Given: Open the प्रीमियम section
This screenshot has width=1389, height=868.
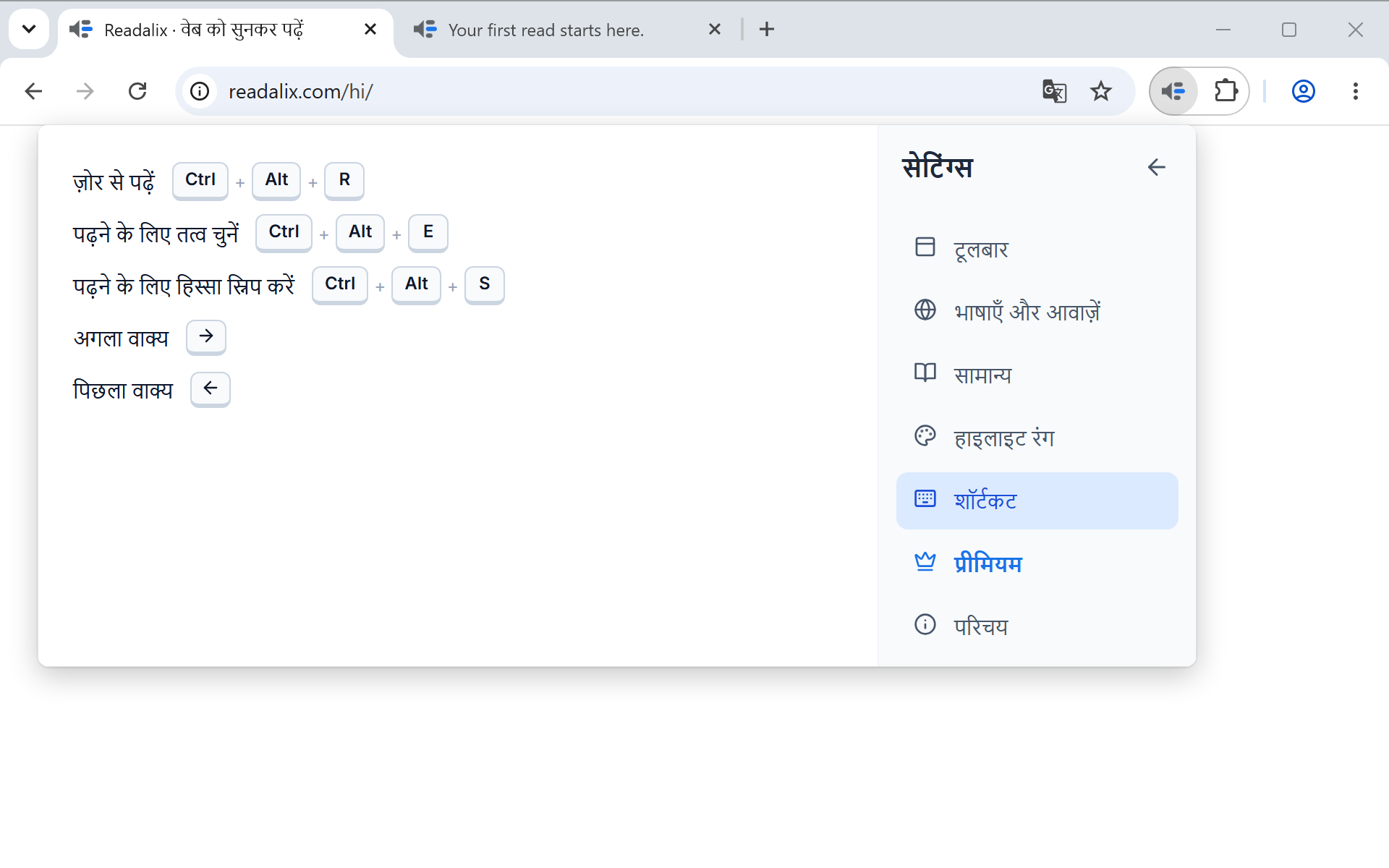Looking at the screenshot, I should click(1037, 563).
